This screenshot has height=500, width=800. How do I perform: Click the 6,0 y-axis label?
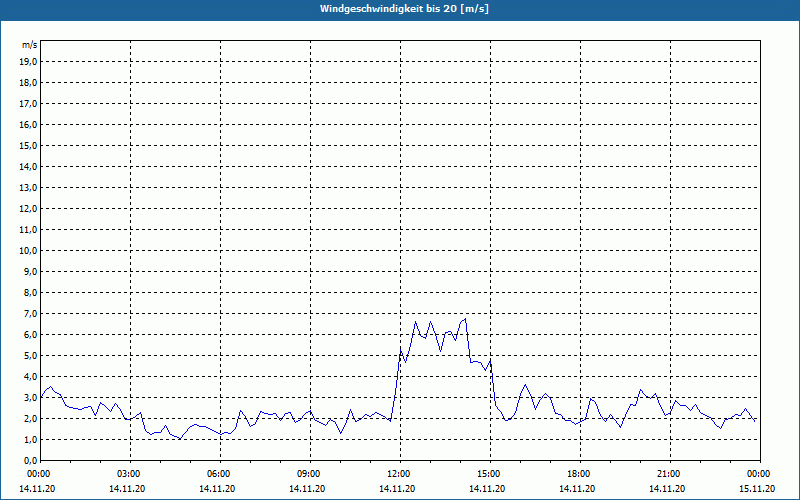pos(31,335)
